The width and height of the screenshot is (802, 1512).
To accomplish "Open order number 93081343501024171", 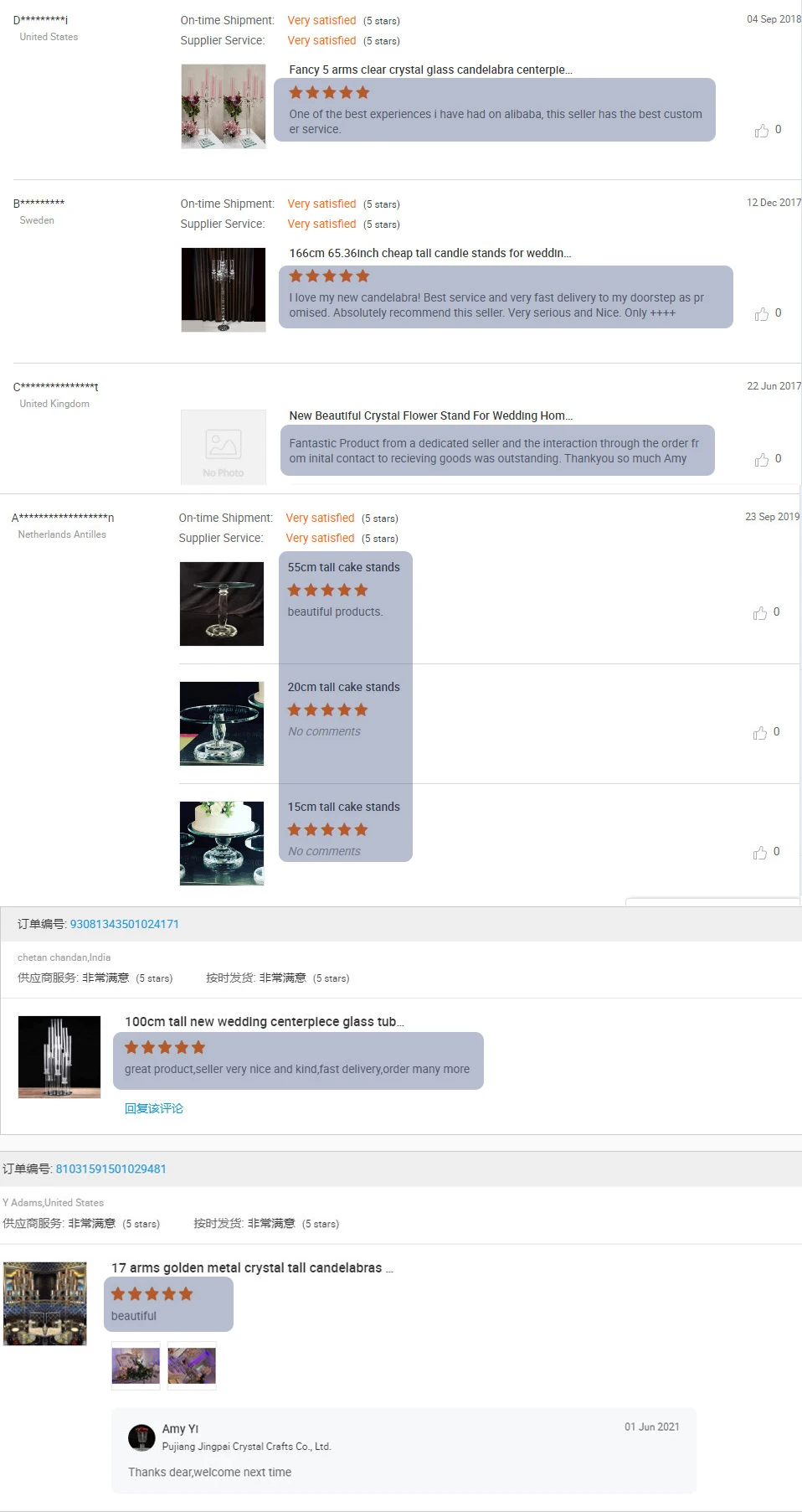I will (x=125, y=924).
